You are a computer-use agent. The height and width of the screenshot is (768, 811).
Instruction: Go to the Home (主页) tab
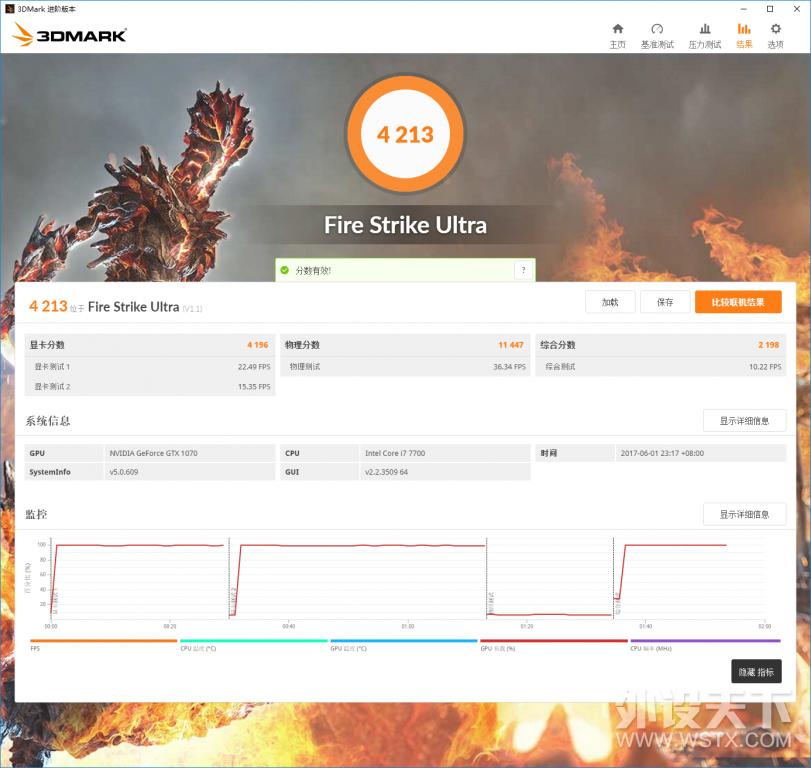(x=618, y=36)
